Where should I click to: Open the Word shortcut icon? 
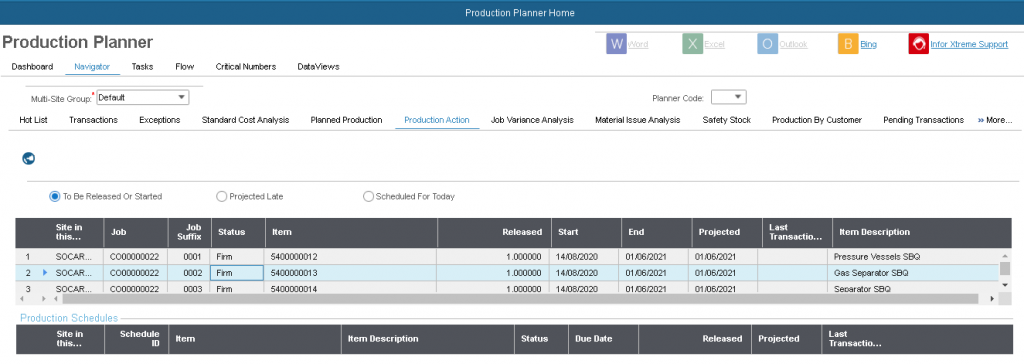coord(616,44)
